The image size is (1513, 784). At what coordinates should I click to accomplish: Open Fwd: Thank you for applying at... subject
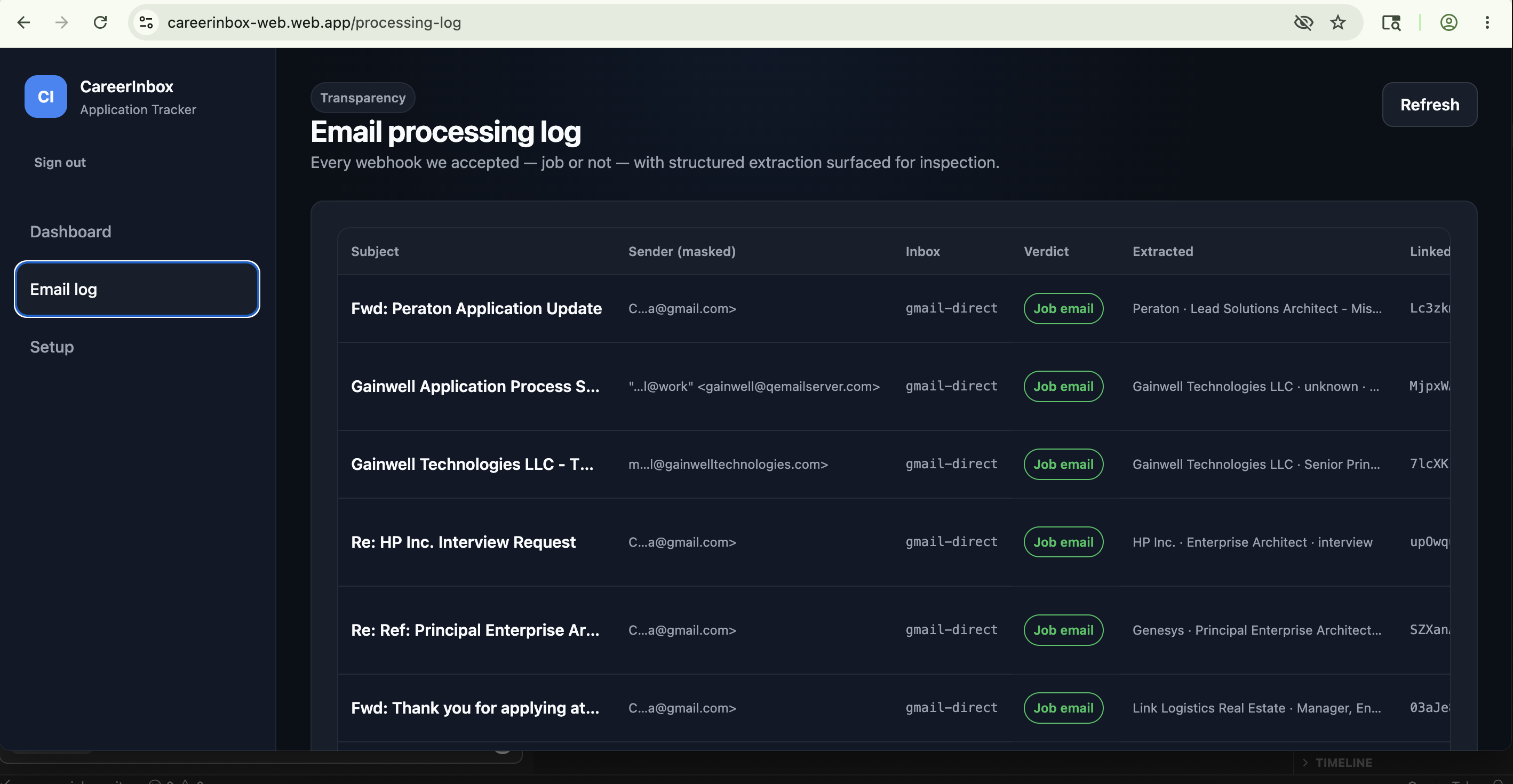(x=475, y=708)
